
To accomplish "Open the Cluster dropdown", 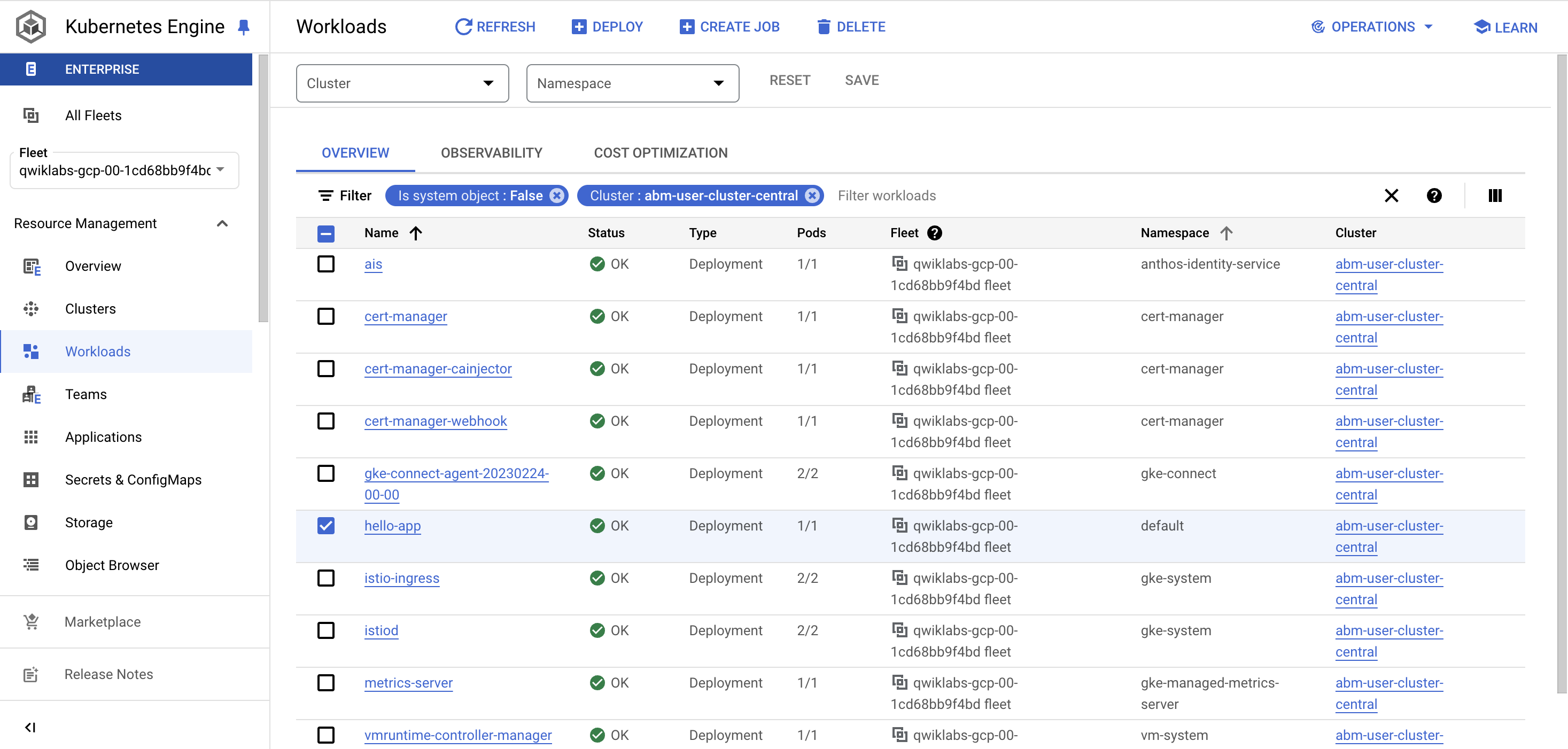I will [402, 83].
